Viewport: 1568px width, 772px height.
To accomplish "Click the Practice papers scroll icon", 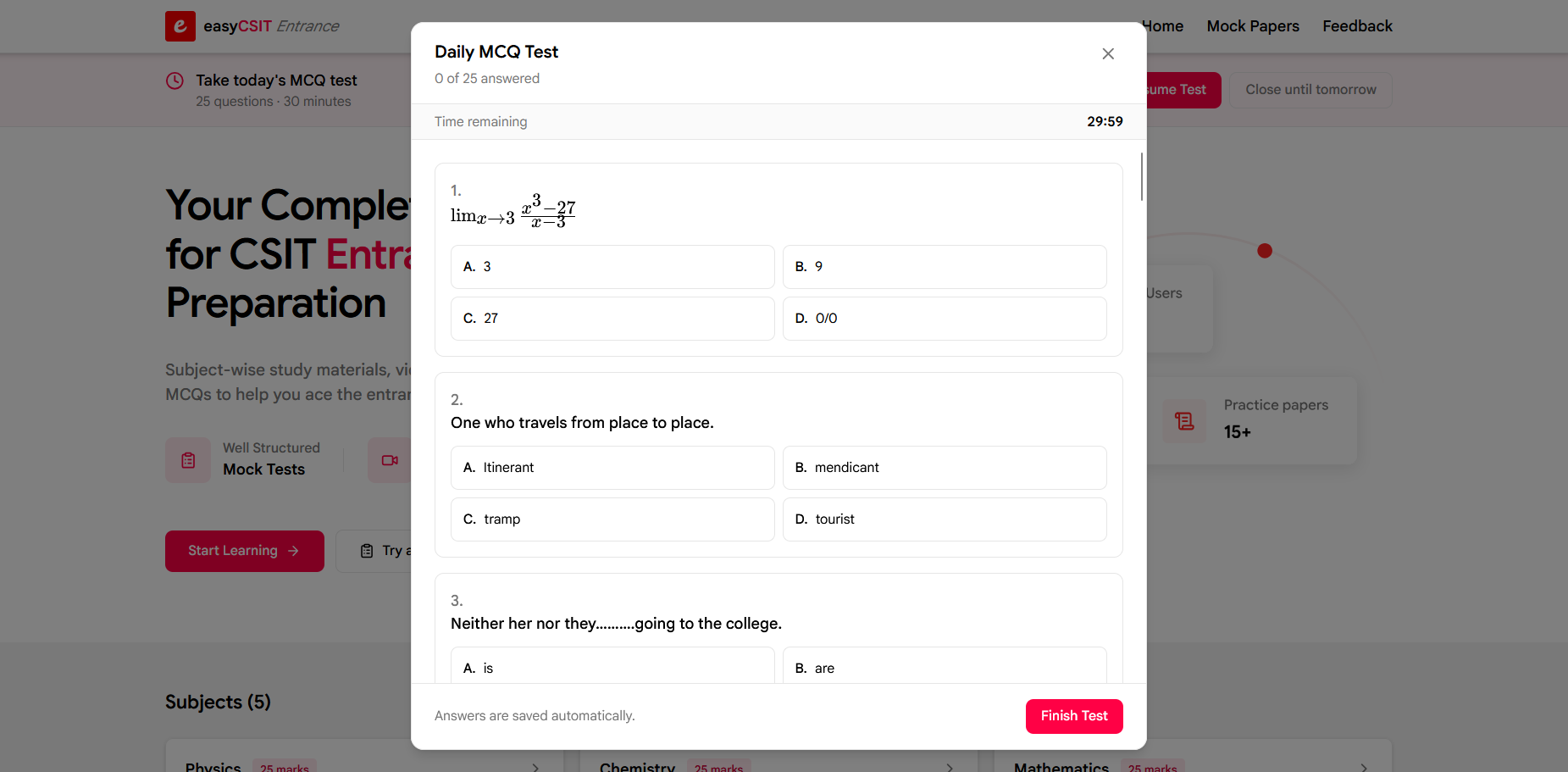I will (1184, 420).
